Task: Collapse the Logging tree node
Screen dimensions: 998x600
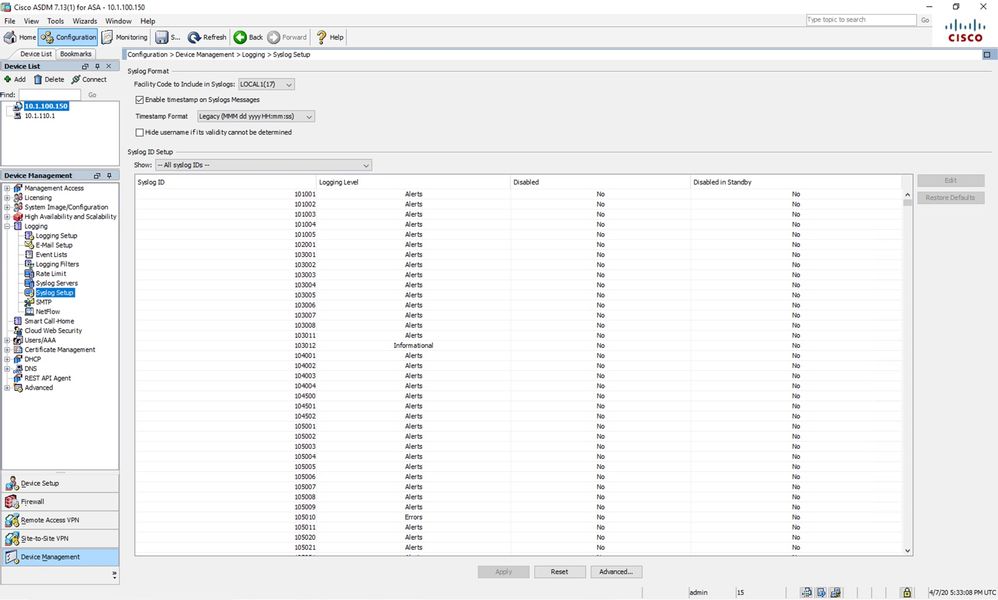Action: click(7, 227)
